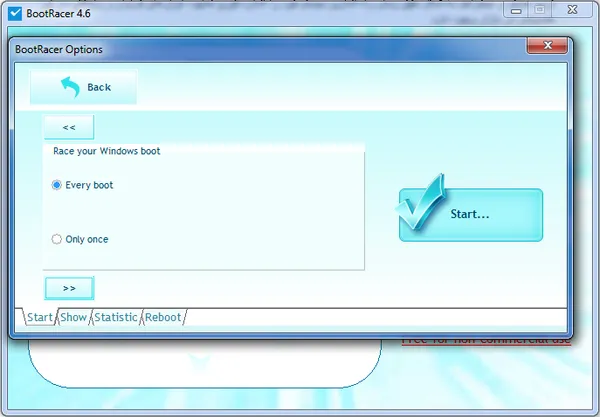This screenshot has height=417, width=600.
Task: Click the large checkmark icon on Start
Action: click(420, 202)
